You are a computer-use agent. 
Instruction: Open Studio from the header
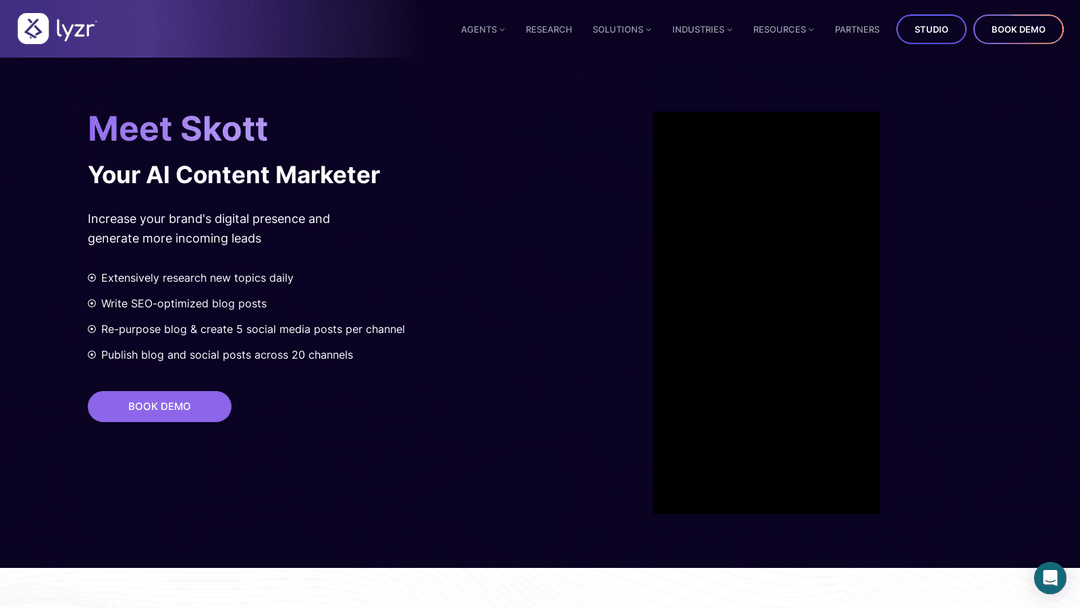coord(931,30)
